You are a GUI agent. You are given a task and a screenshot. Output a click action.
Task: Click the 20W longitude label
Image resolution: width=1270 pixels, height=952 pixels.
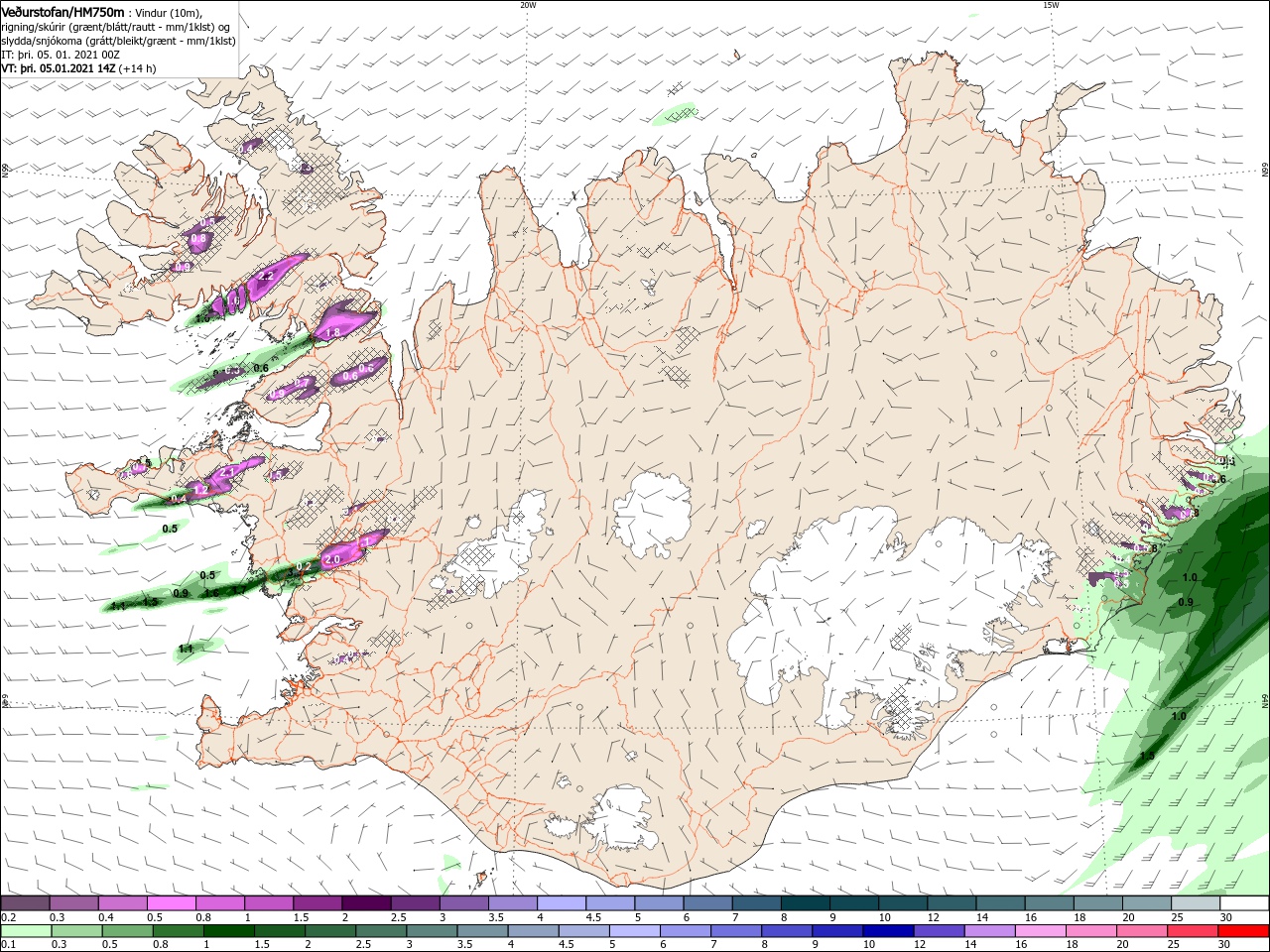528,5
